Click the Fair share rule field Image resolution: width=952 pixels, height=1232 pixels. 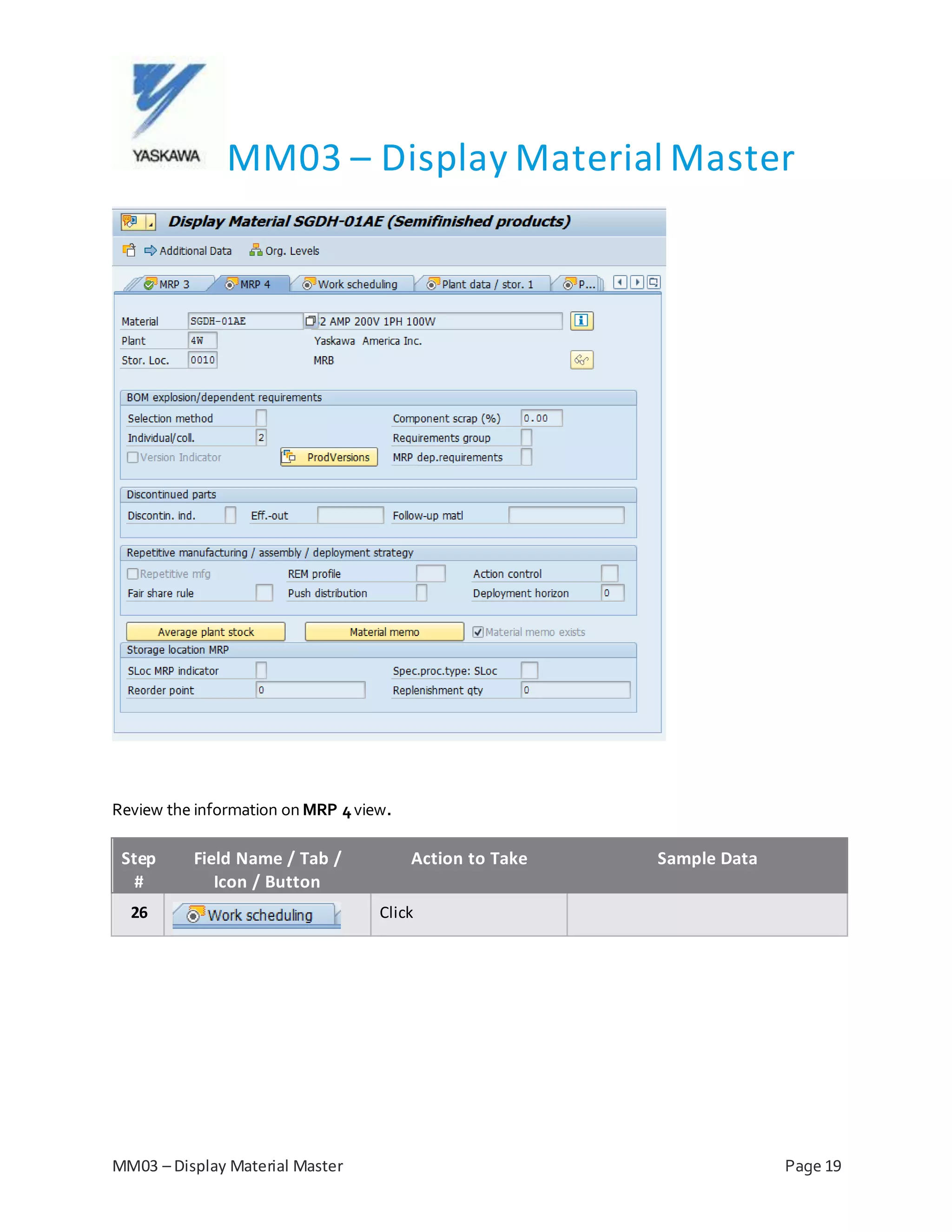point(264,593)
